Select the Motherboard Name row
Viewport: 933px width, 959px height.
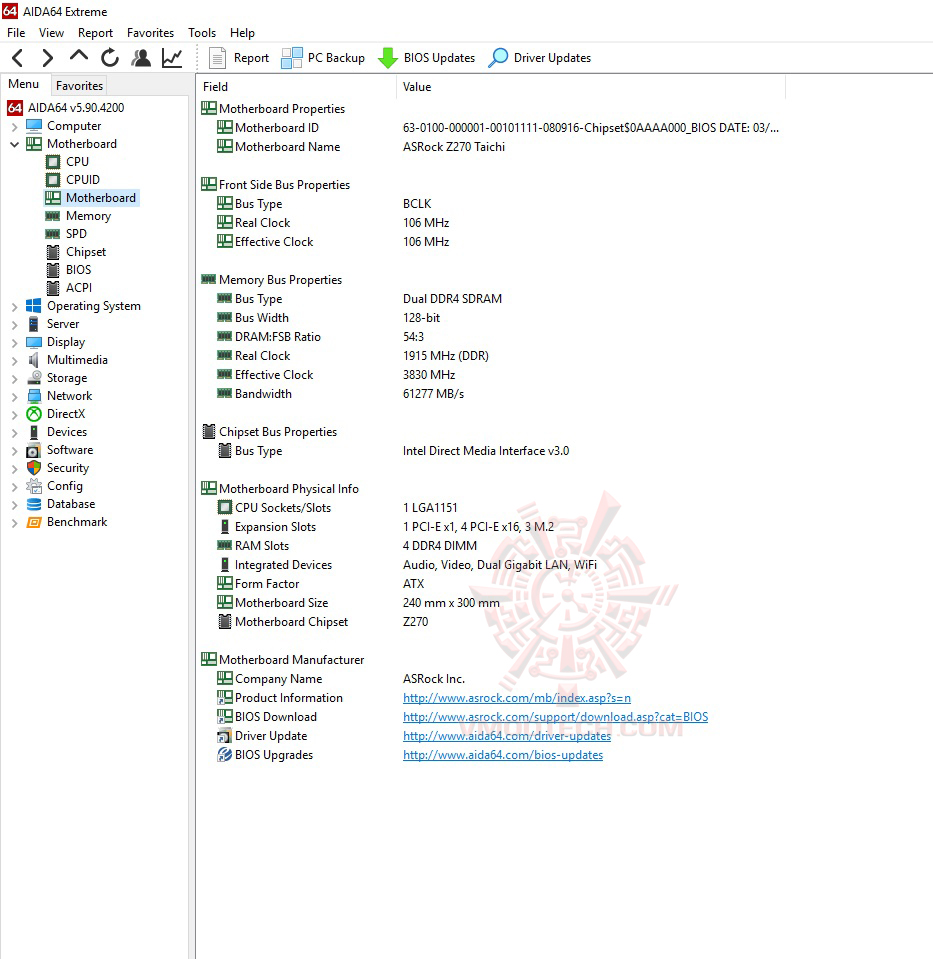[491, 147]
